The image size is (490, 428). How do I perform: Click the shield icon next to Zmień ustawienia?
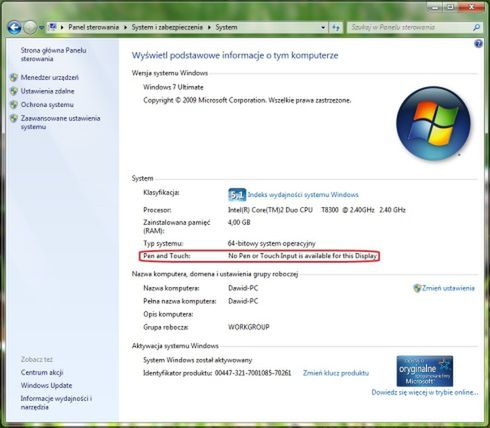click(x=417, y=288)
